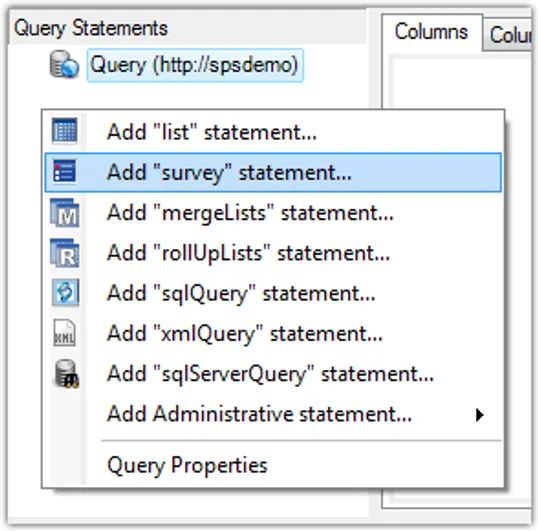
Task: Click the xmlQuery XML file icon
Action: click(65, 333)
